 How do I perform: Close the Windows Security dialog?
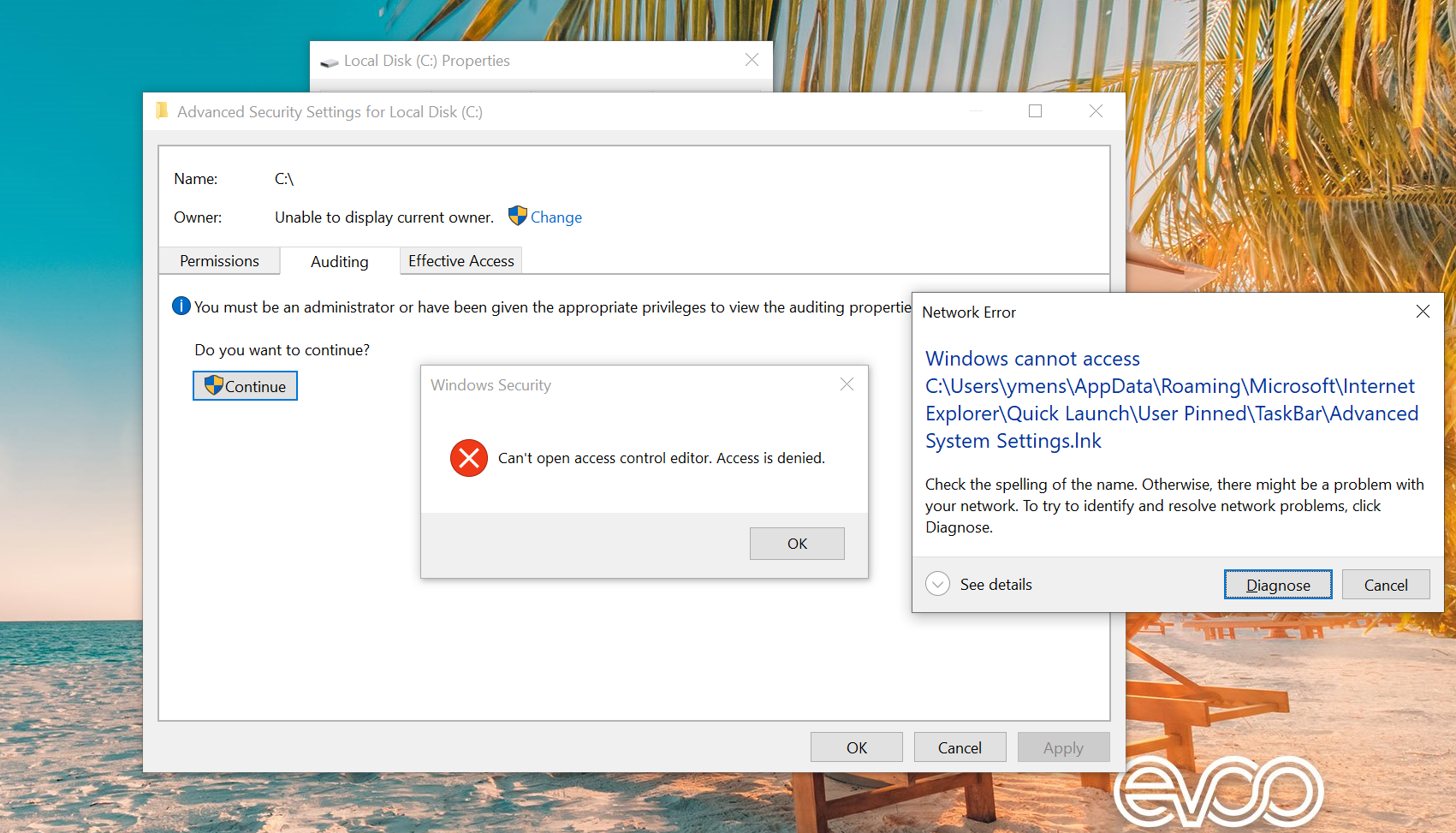coord(847,384)
